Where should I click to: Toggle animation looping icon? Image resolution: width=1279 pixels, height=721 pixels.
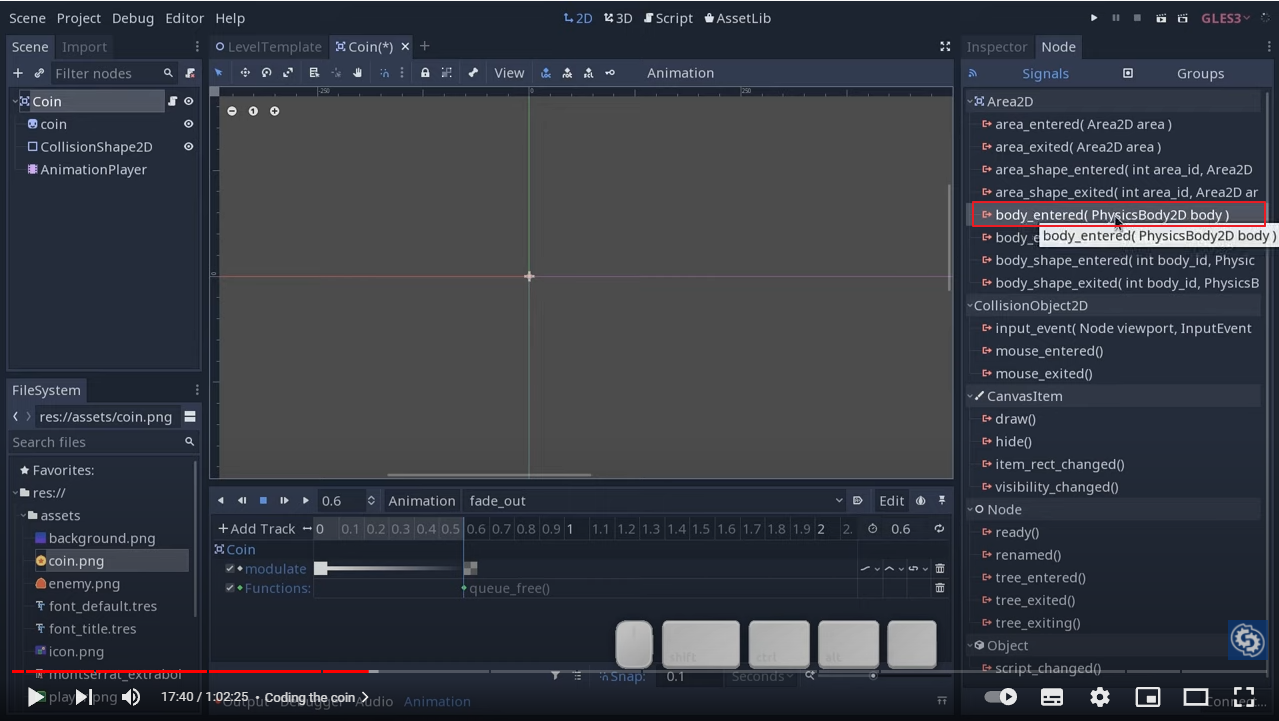939,529
